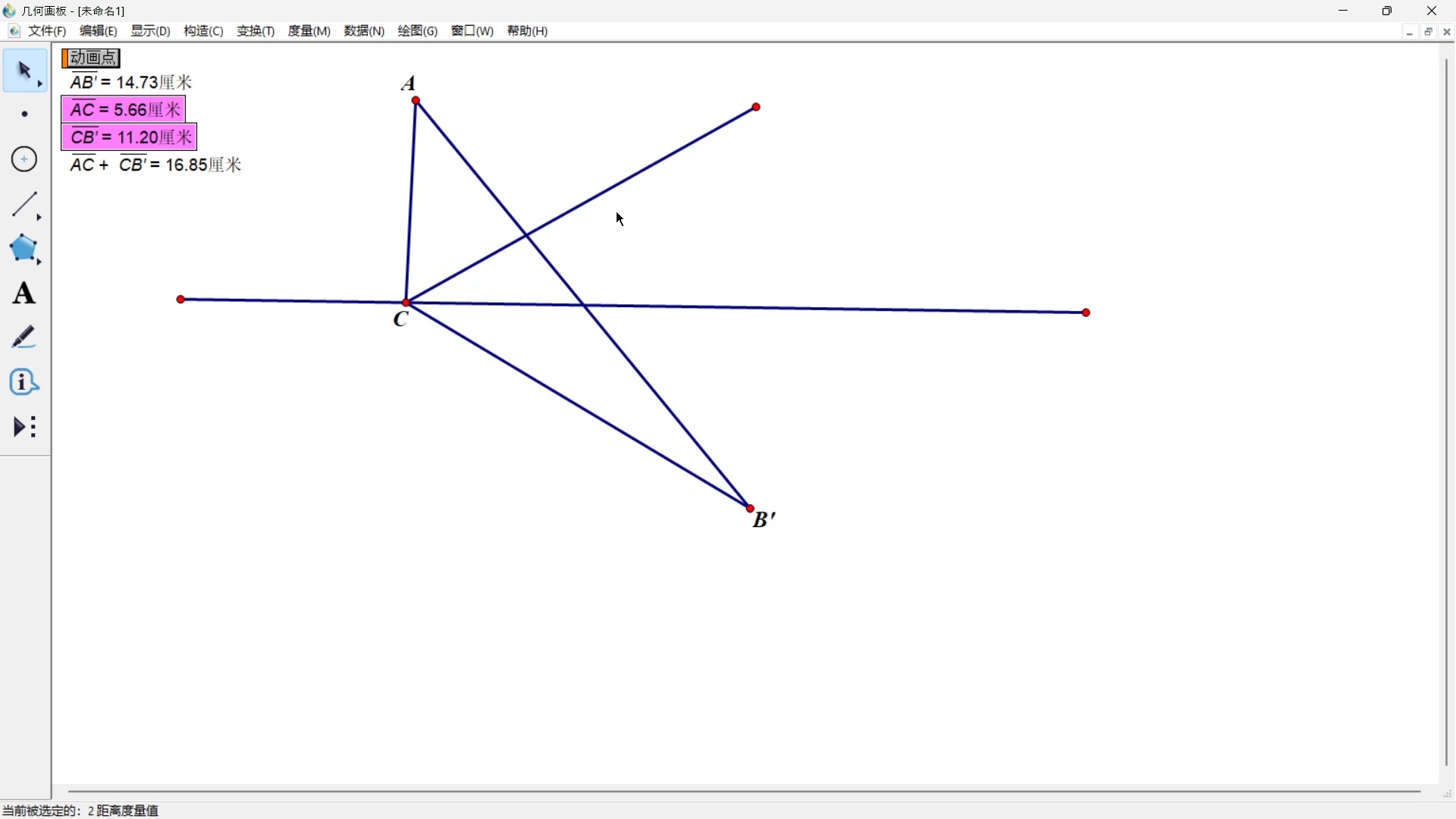Select the Point tool
This screenshot has height=819, width=1456.
pyautogui.click(x=25, y=115)
